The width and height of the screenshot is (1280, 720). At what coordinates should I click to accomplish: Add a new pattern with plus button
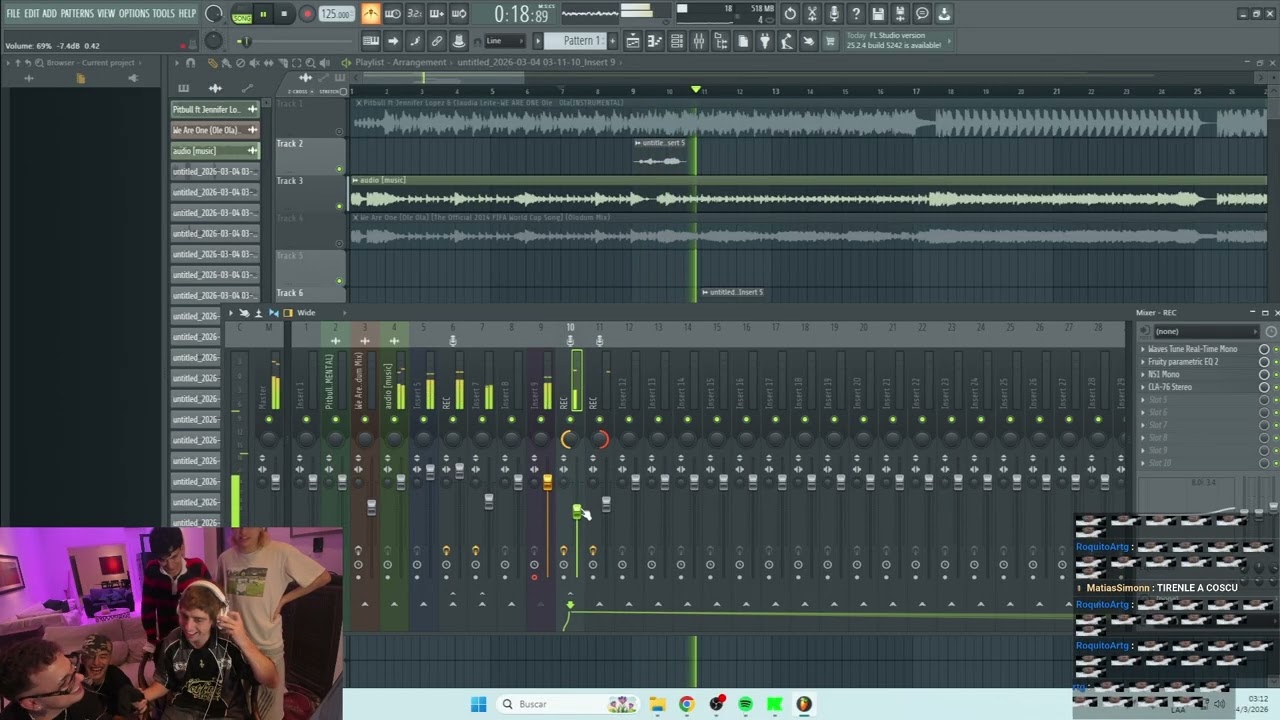coord(612,41)
